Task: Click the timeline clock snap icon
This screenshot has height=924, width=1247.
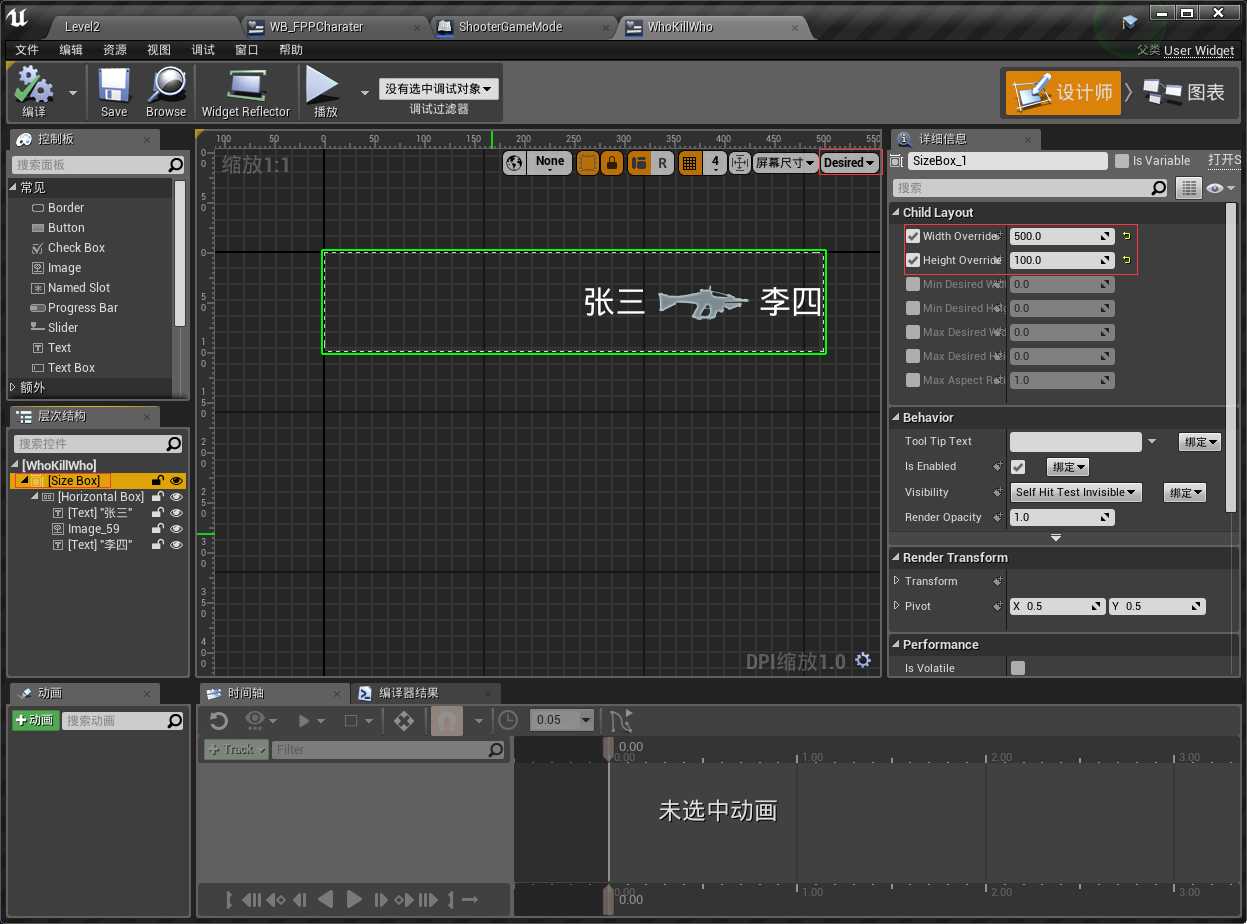Action: (508, 720)
